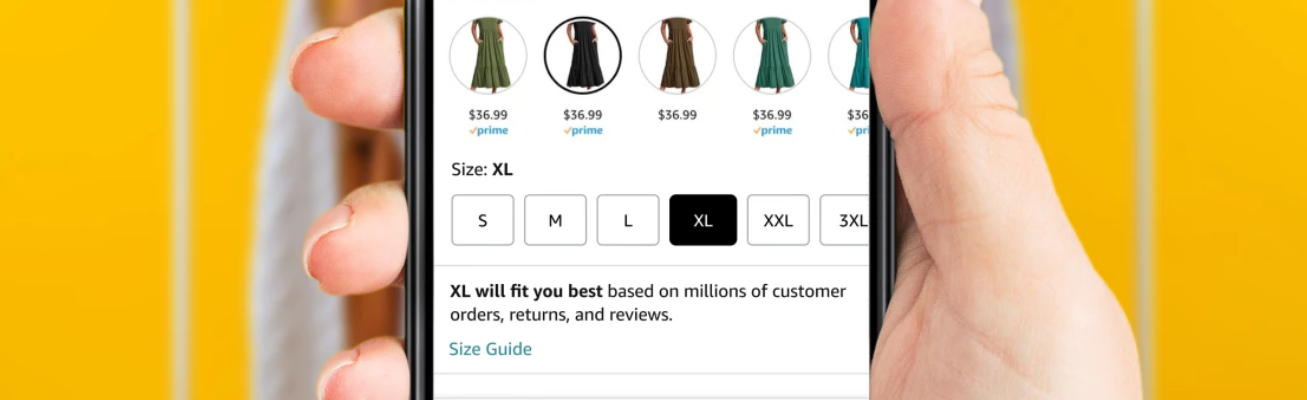The height and width of the screenshot is (400, 1307).
Task: Pick size L
Action: (x=628, y=220)
